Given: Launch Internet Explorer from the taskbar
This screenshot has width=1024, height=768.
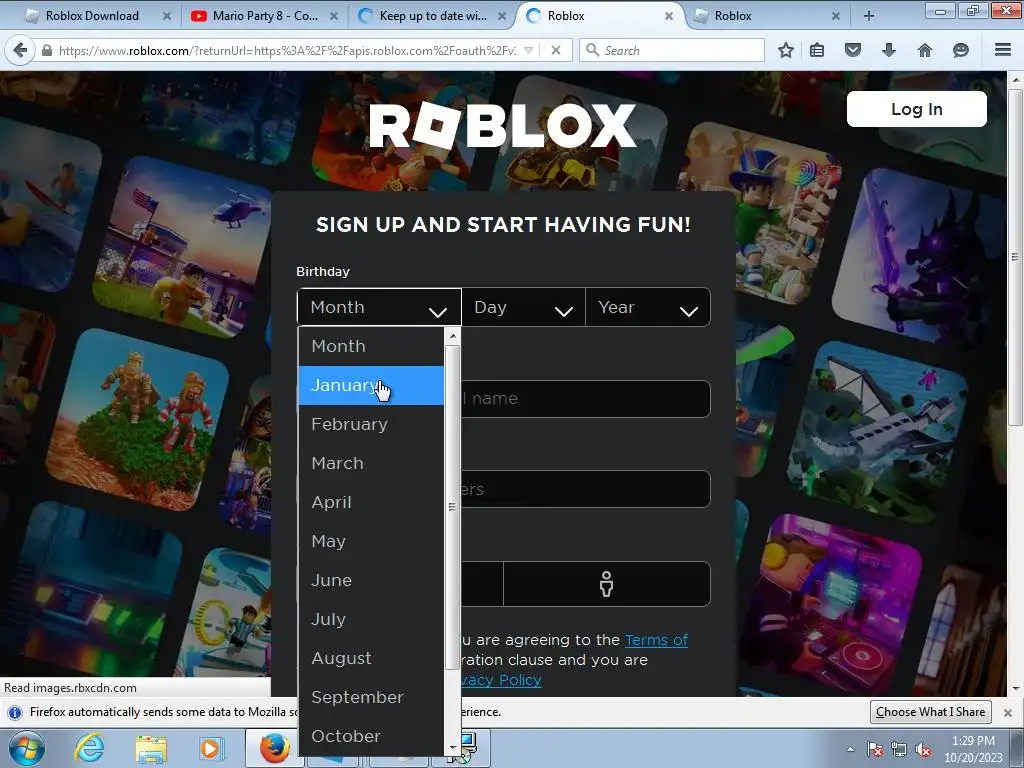Looking at the screenshot, I should (90, 748).
